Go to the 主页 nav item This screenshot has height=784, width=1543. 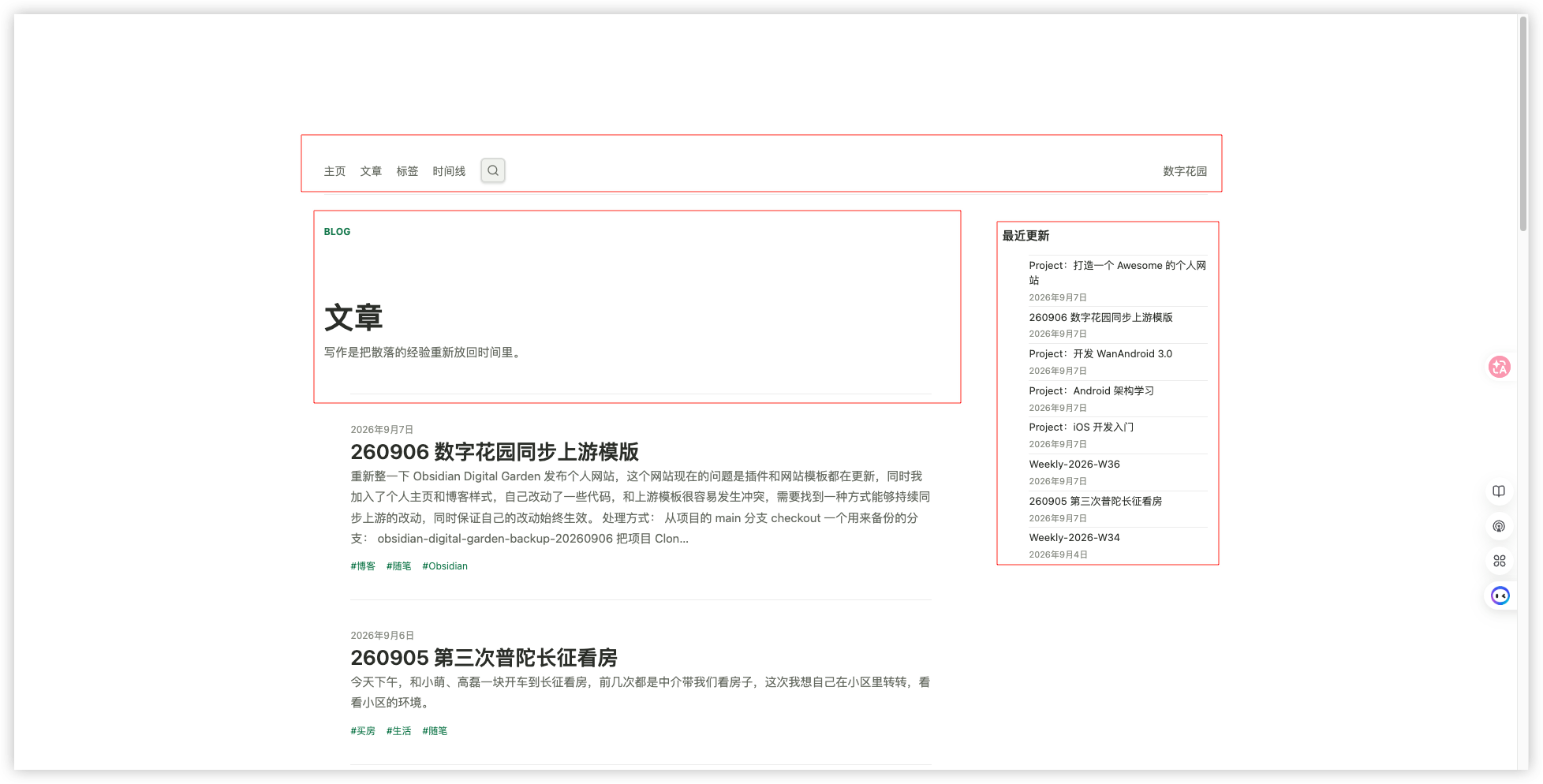(x=334, y=171)
